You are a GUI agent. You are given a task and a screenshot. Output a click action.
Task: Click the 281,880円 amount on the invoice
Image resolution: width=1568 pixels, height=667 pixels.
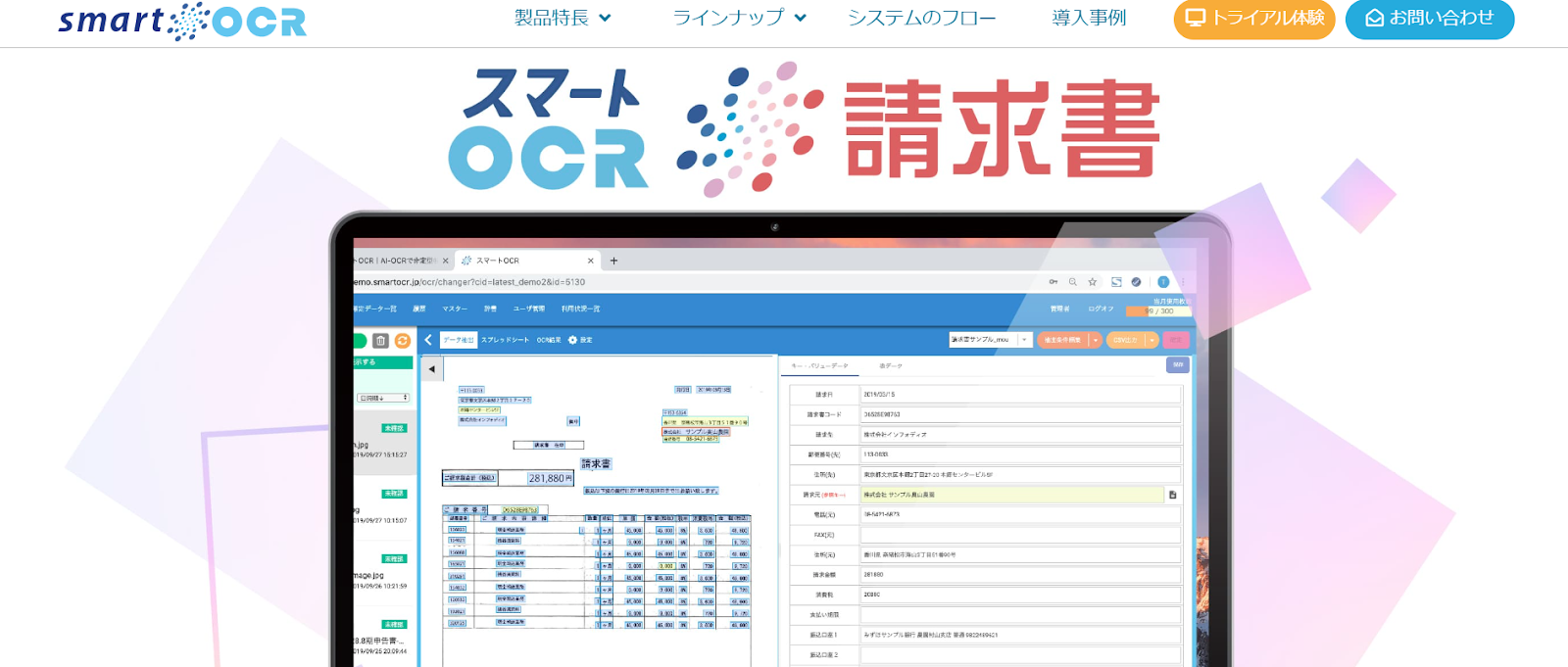tap(550, 478)
